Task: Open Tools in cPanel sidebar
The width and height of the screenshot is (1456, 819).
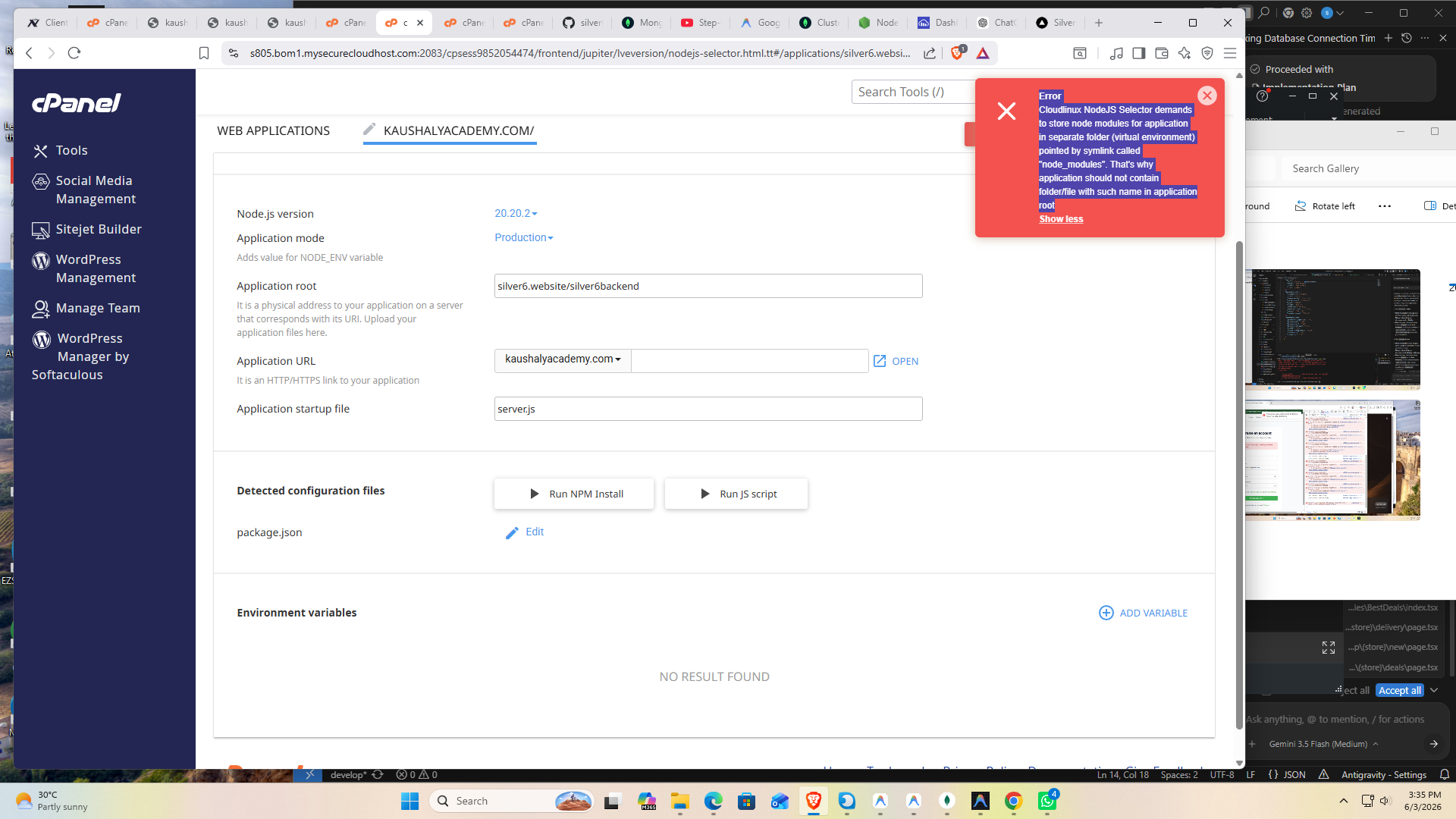Action: click(71, 150)
